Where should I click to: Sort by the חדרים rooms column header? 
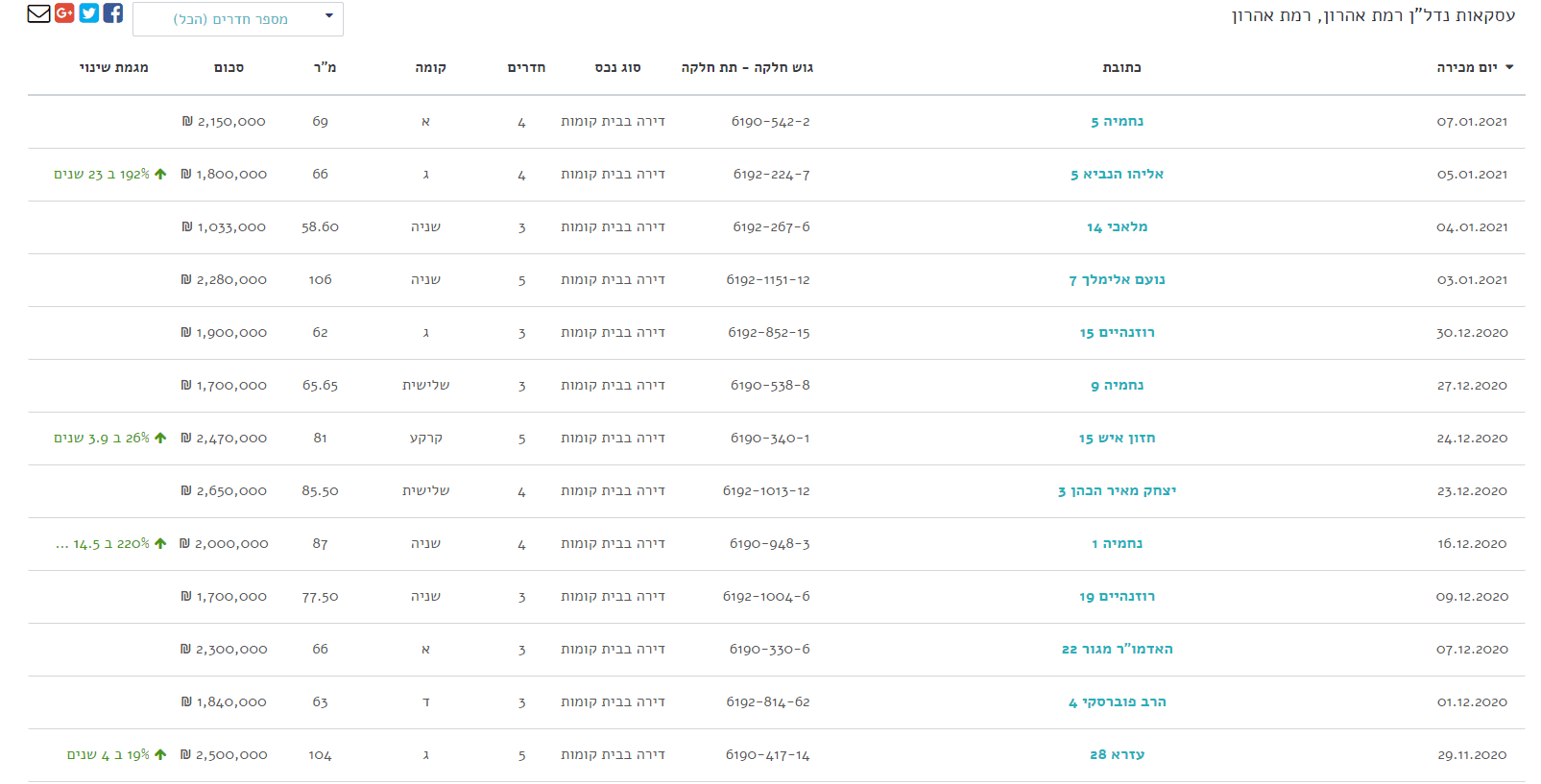526,68
